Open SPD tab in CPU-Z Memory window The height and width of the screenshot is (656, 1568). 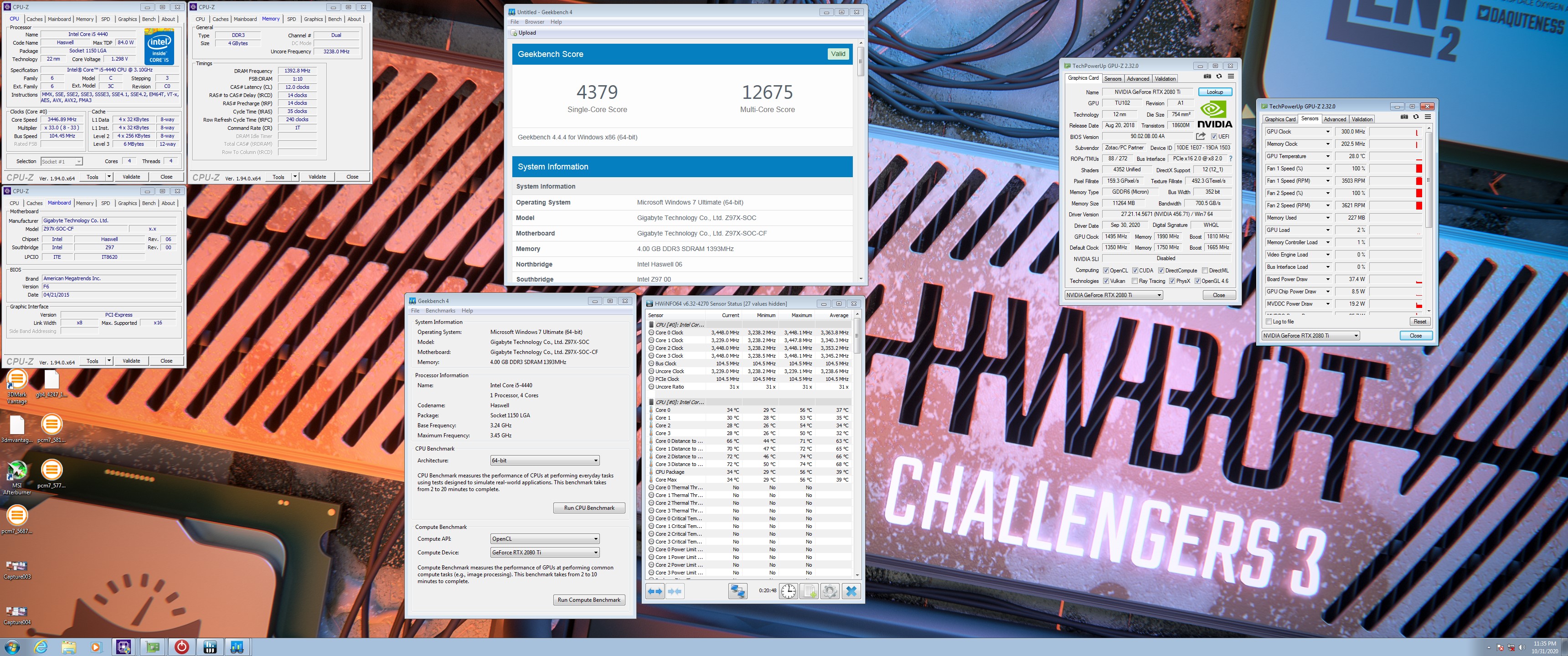click(x=292, y=19)
